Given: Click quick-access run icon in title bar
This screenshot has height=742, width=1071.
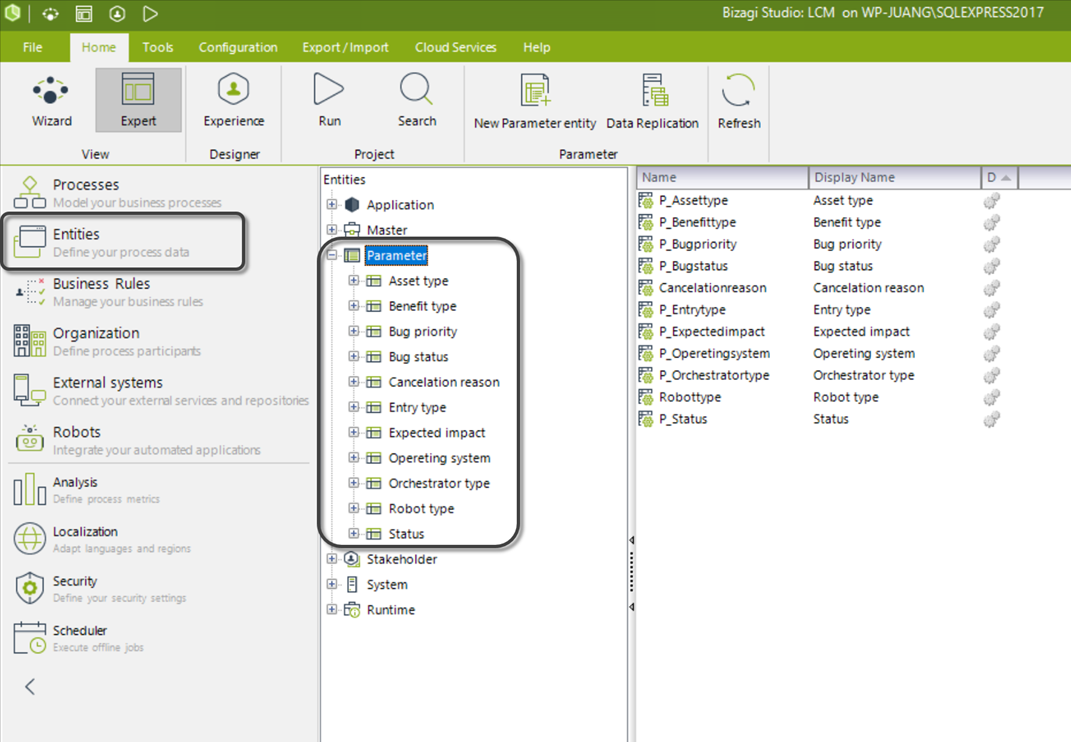Looking at the screenshot, I should (x=150, y=14).
